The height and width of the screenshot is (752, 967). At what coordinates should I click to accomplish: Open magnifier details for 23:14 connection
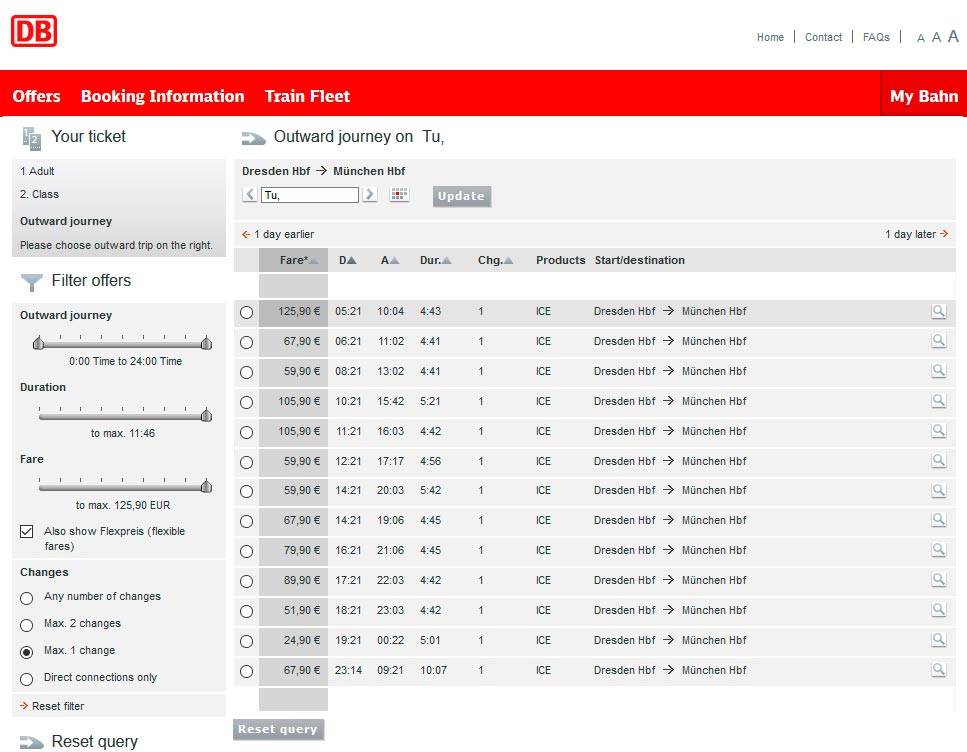pyautogui.click(x=938, y=670)
